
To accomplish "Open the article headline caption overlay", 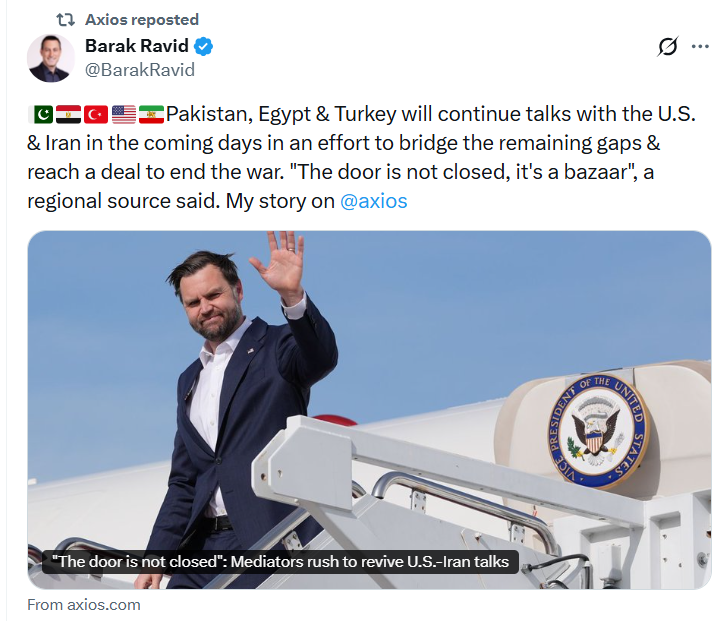I will pyautogui.click(x=282, y=561).
